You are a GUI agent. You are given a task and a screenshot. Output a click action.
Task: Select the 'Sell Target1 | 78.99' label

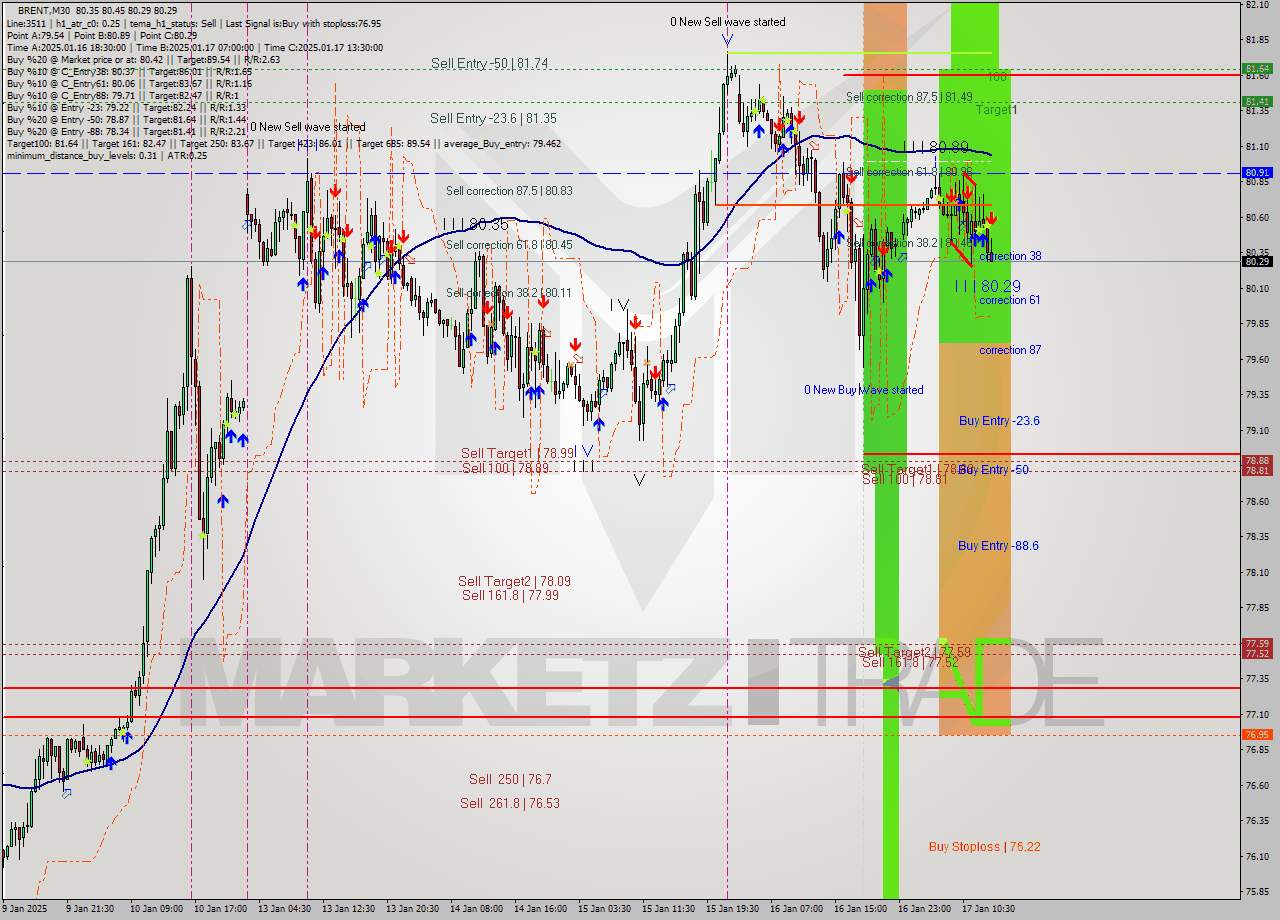tap(518, 453)
